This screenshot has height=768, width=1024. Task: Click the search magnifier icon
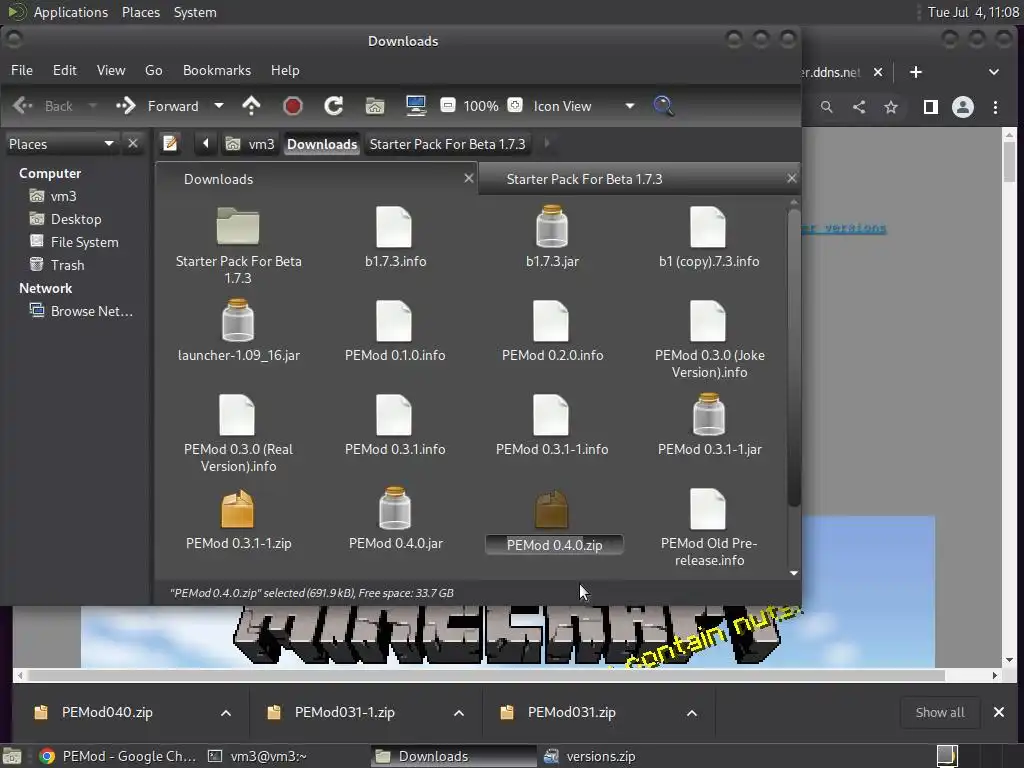[x=664, y=106]
